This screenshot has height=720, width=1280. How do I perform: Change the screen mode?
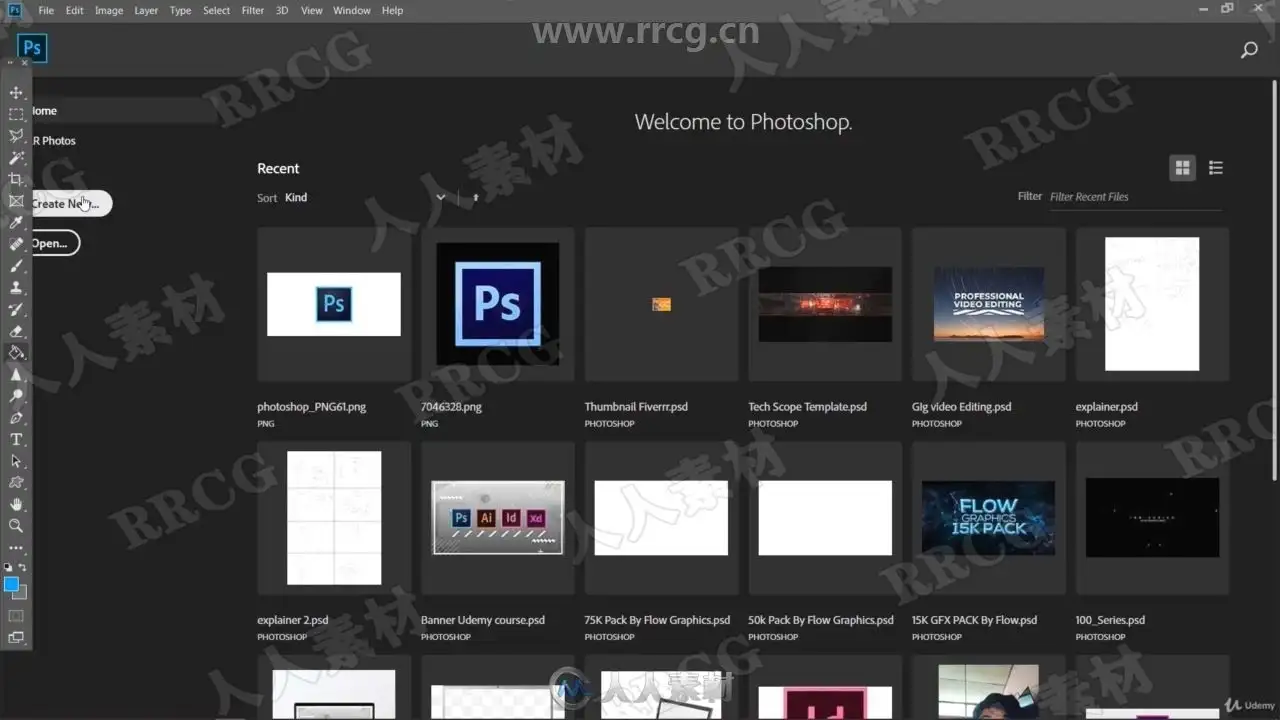(x=16, y=637)
